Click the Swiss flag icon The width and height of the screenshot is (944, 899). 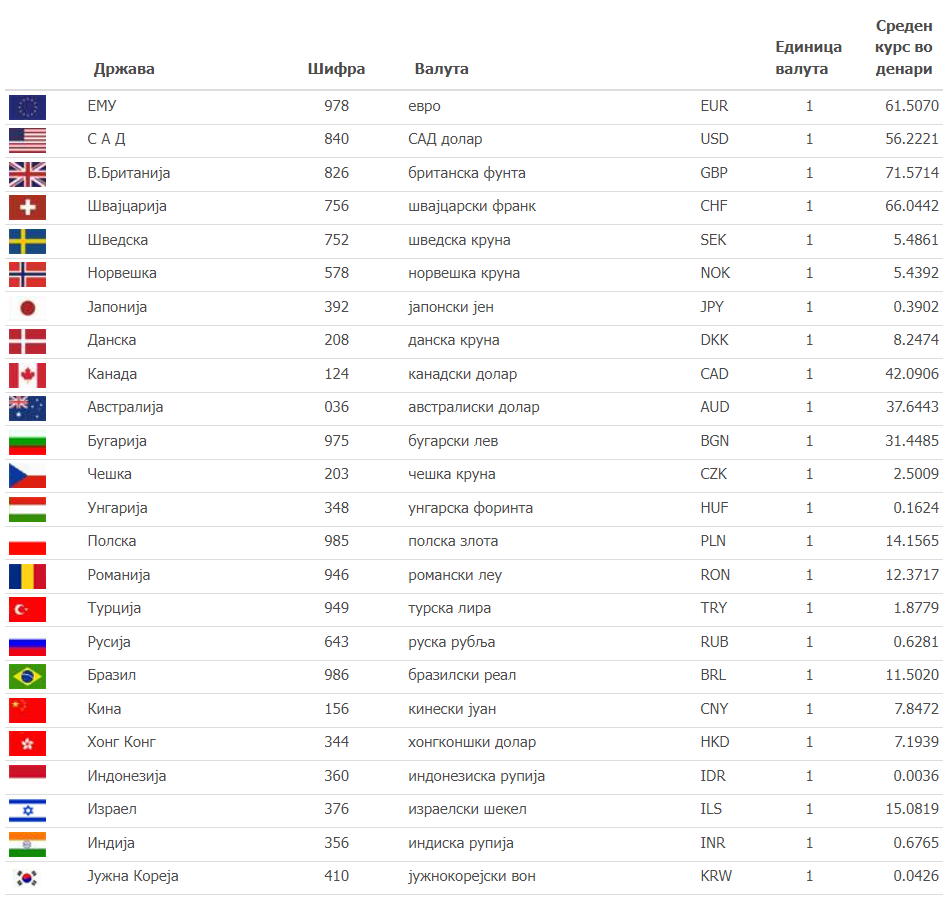(x=27, y=207)
